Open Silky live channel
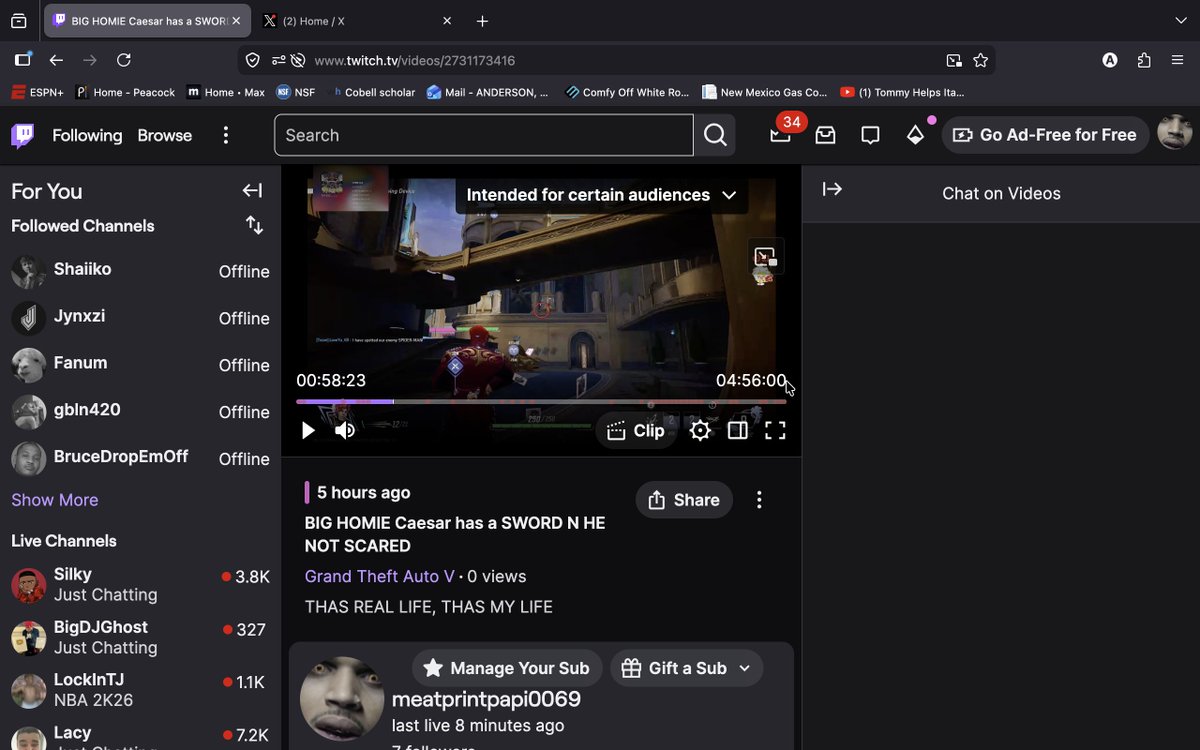 coord(140,585)
